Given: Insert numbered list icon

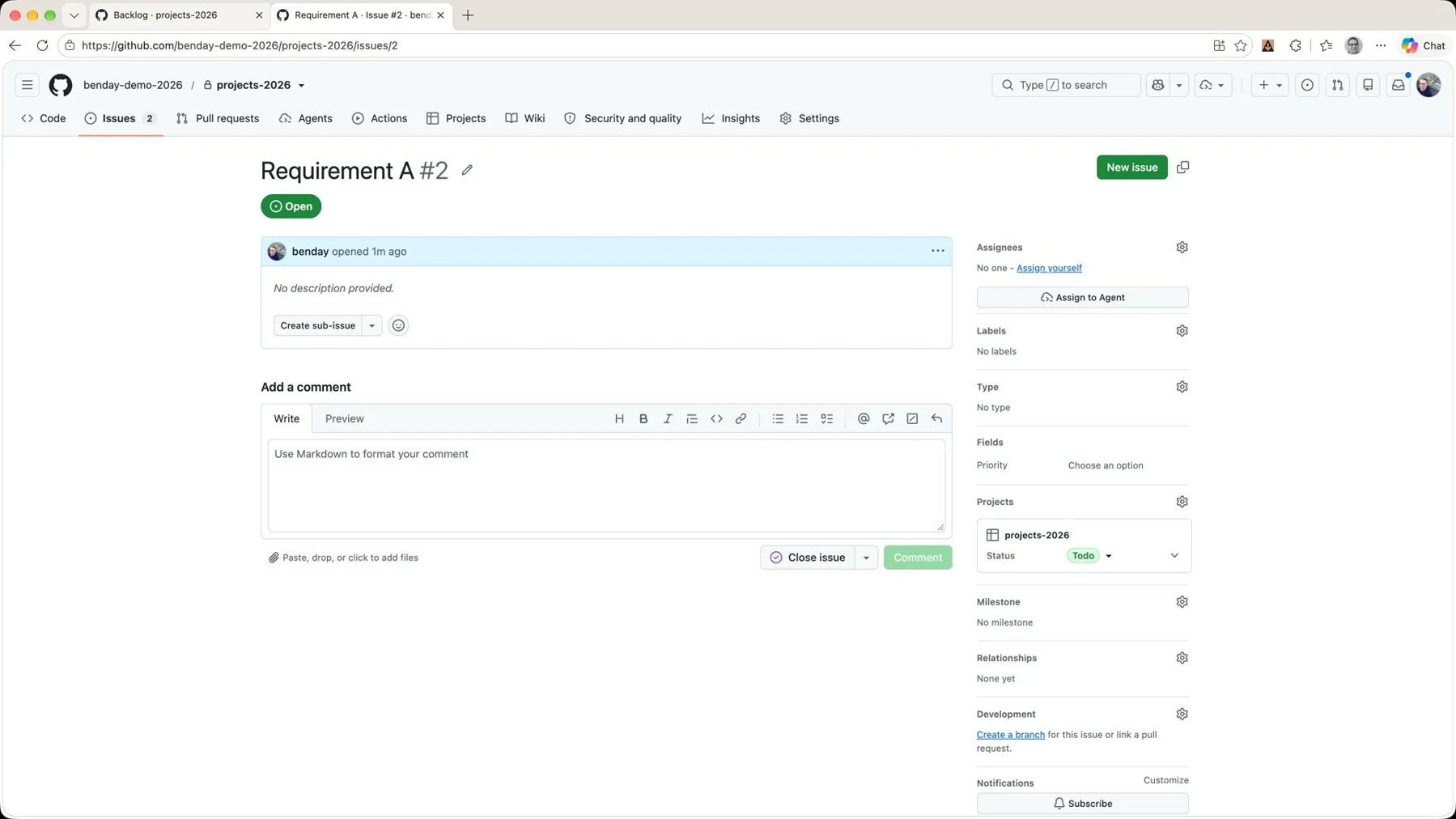Looking at the screenshot, I should [802, 418].
